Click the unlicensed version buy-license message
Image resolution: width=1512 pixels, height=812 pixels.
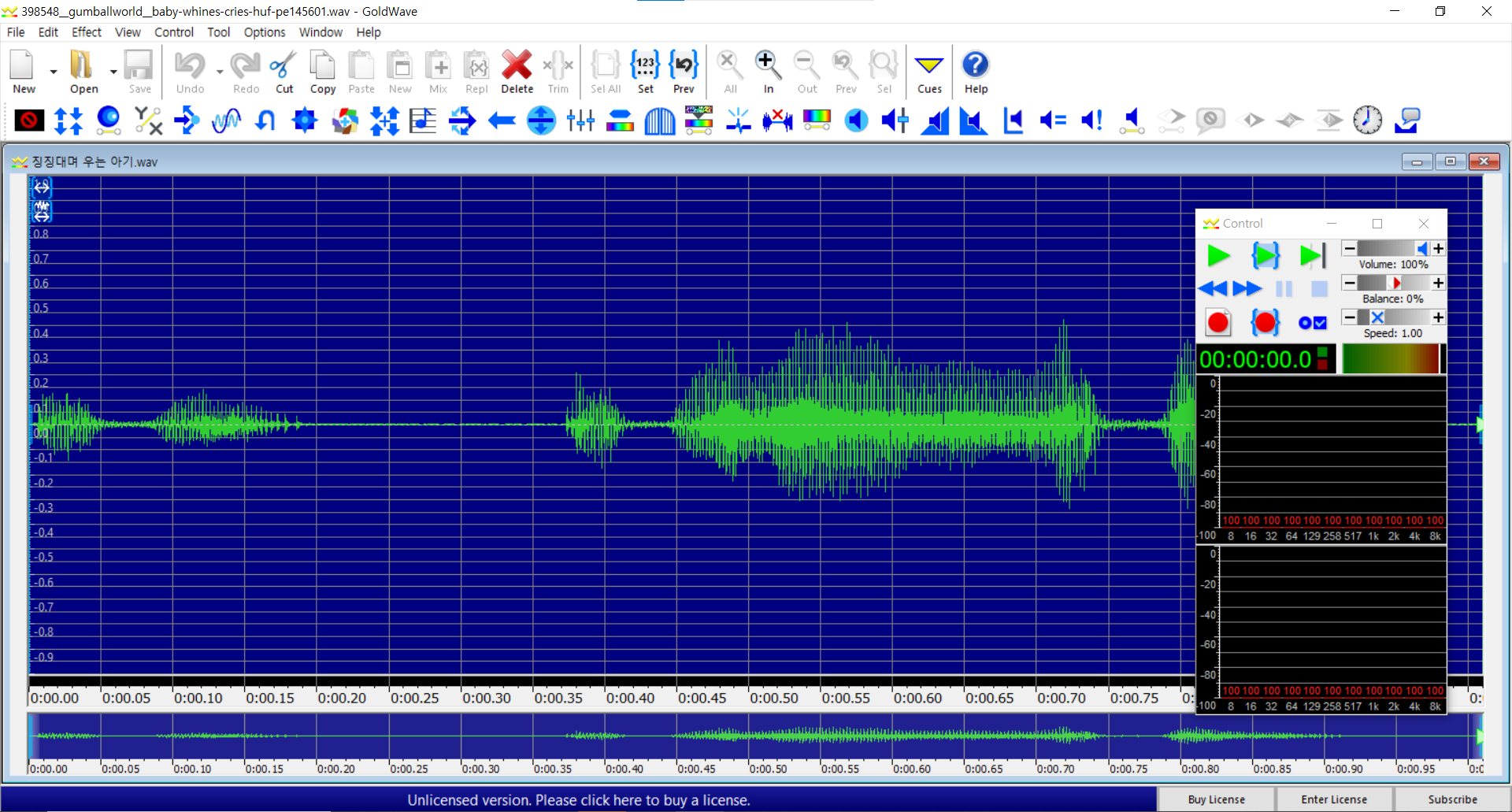point(579,800)
